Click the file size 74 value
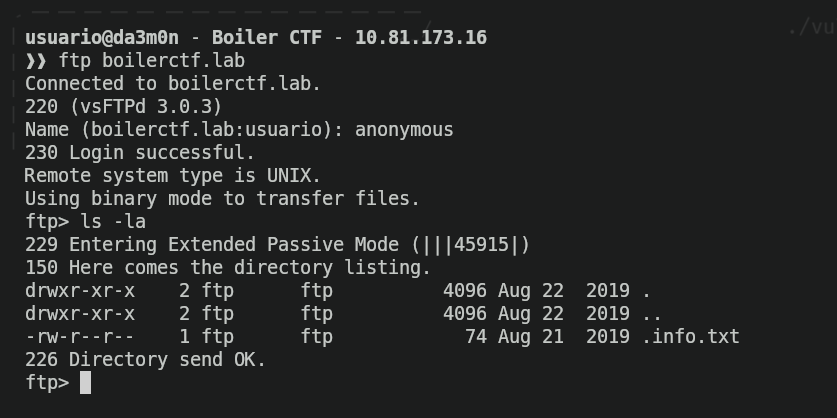This screenshot has width=837, height=418. pyautogui.click(x=476, y=336)
